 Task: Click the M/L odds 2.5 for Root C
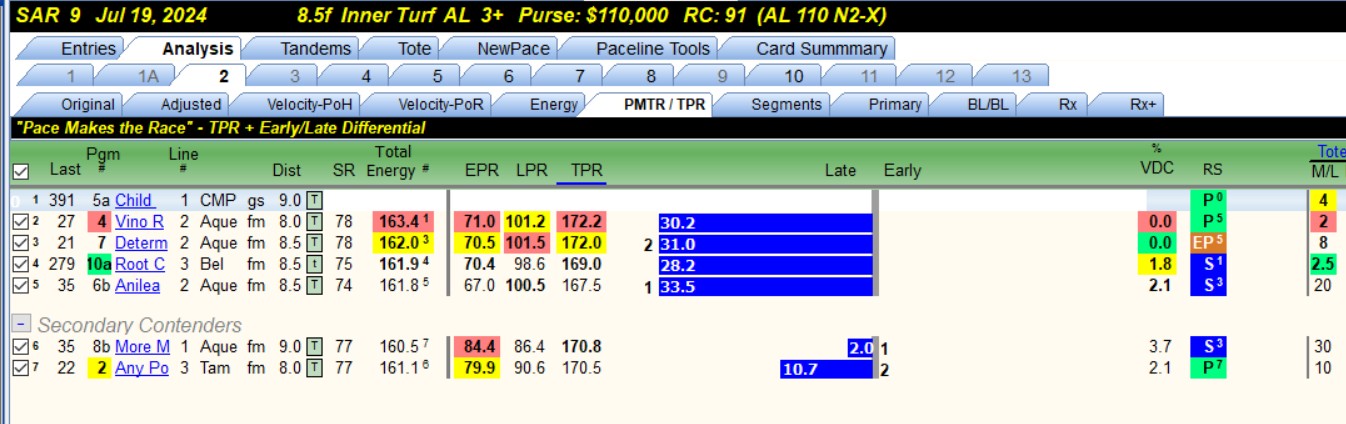pyautogui.click(x=1322, y=264)
